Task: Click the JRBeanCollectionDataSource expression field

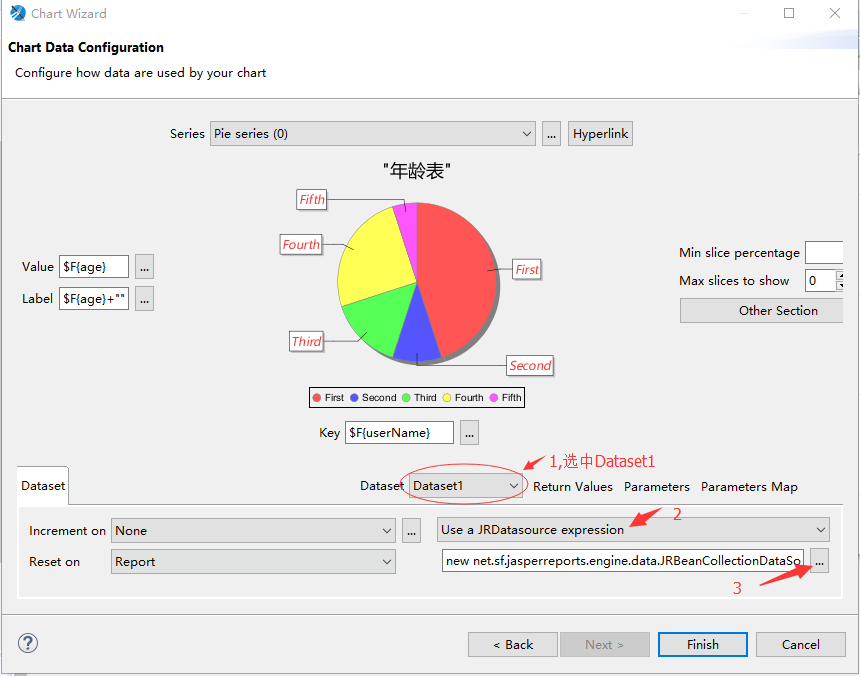Action: coord(623,561)
